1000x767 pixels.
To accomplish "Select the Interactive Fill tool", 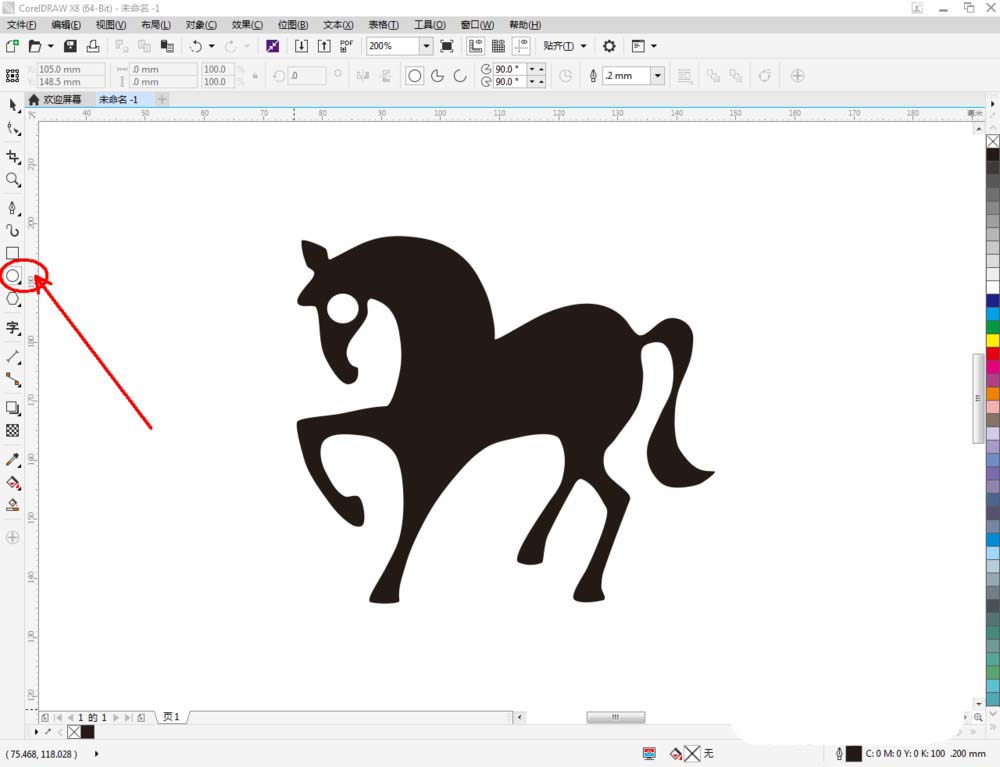I will (13, 483).
